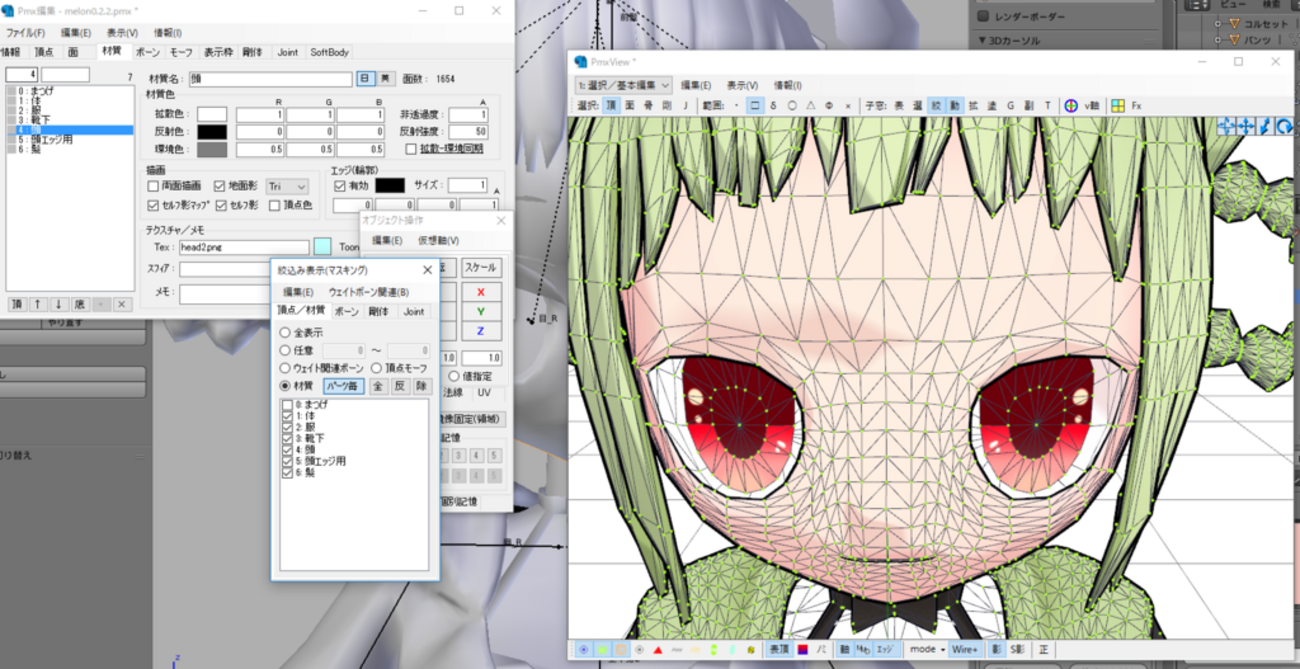Select vertex mode 頂 in PmxView toolbar
Screen dimensions: 1300x669
(x=611, y=105)
